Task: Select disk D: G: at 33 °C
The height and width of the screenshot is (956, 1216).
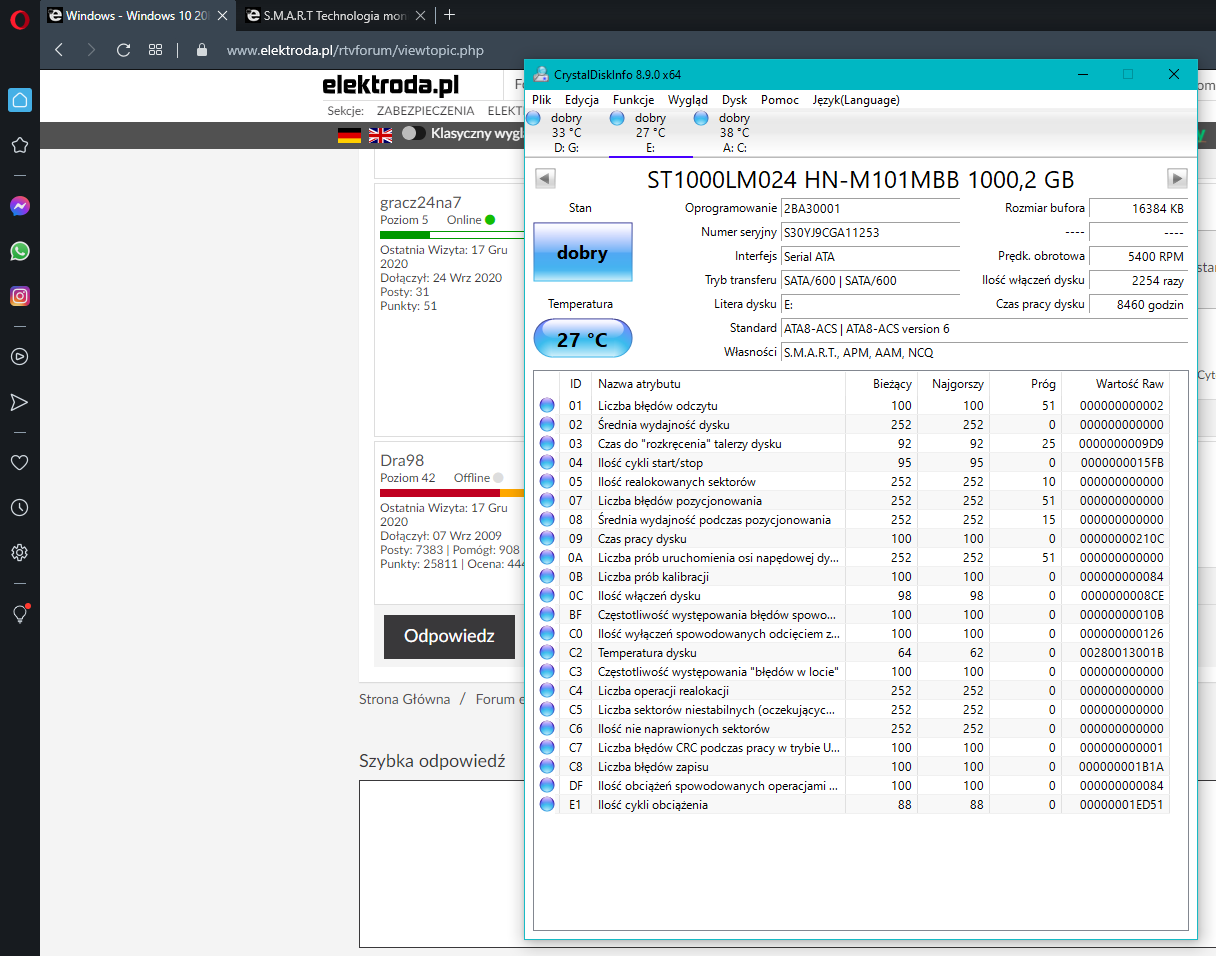Action: click(x=566, y=132)
